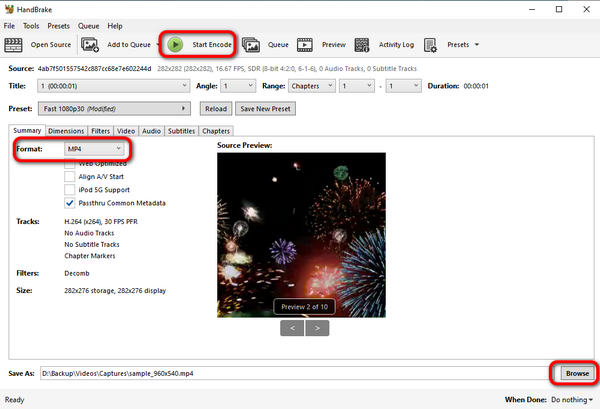Viewport: 600px width, 409px height.
Task: Click the H.264 (x264), 30 FPS PFR text
Action: [x=101, y=222]
